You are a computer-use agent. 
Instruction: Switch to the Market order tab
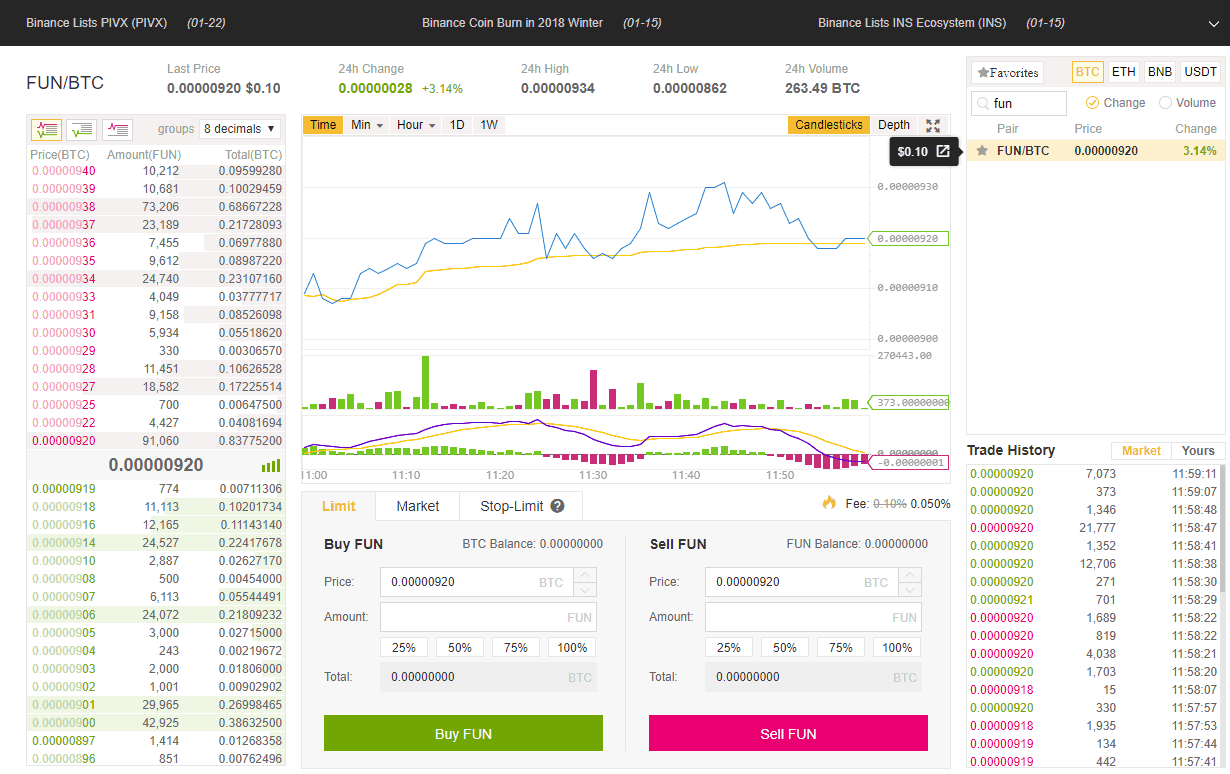point(418,506)
